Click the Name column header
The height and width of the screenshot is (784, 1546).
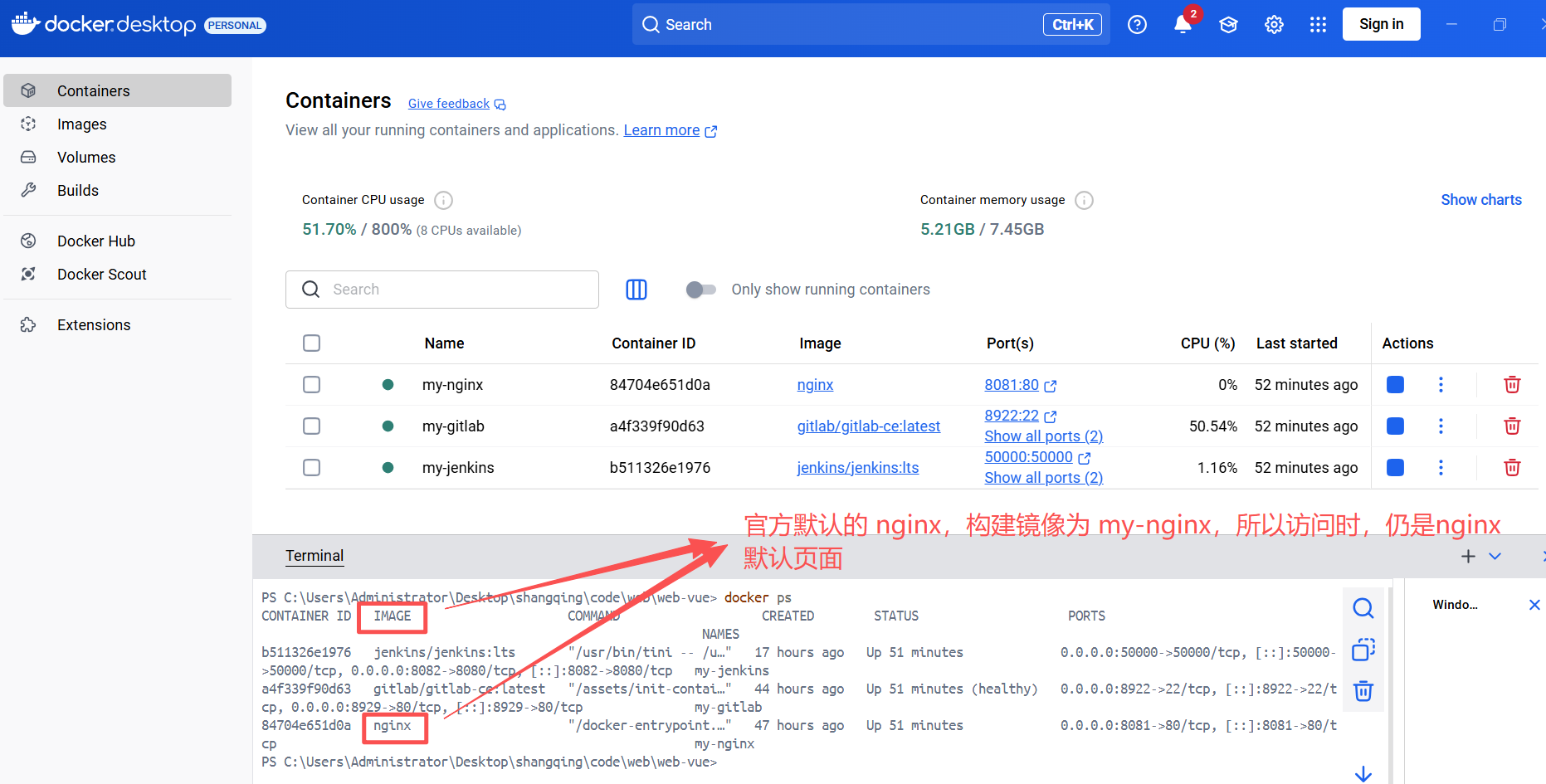[x=444, y=343]
